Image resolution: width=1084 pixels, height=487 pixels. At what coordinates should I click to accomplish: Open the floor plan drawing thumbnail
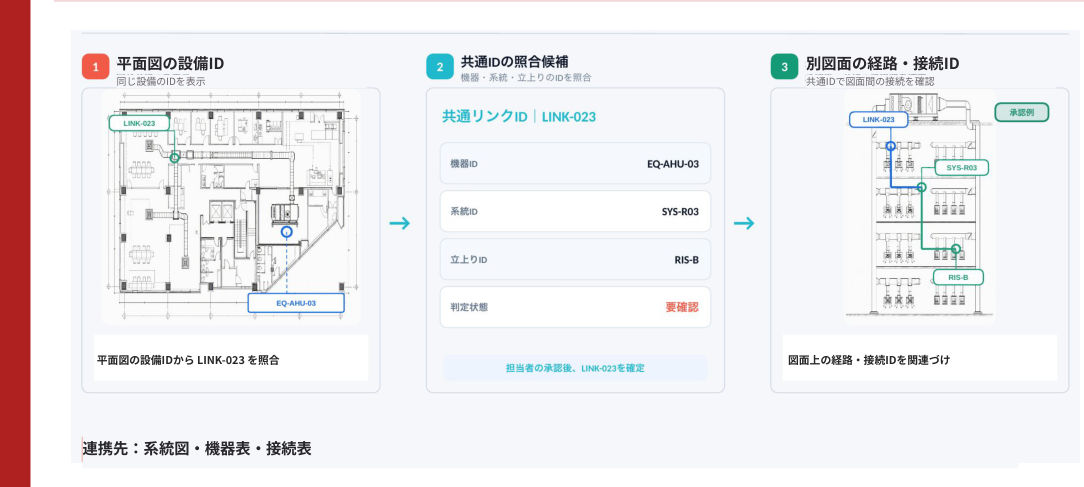[x=231, y=207]
